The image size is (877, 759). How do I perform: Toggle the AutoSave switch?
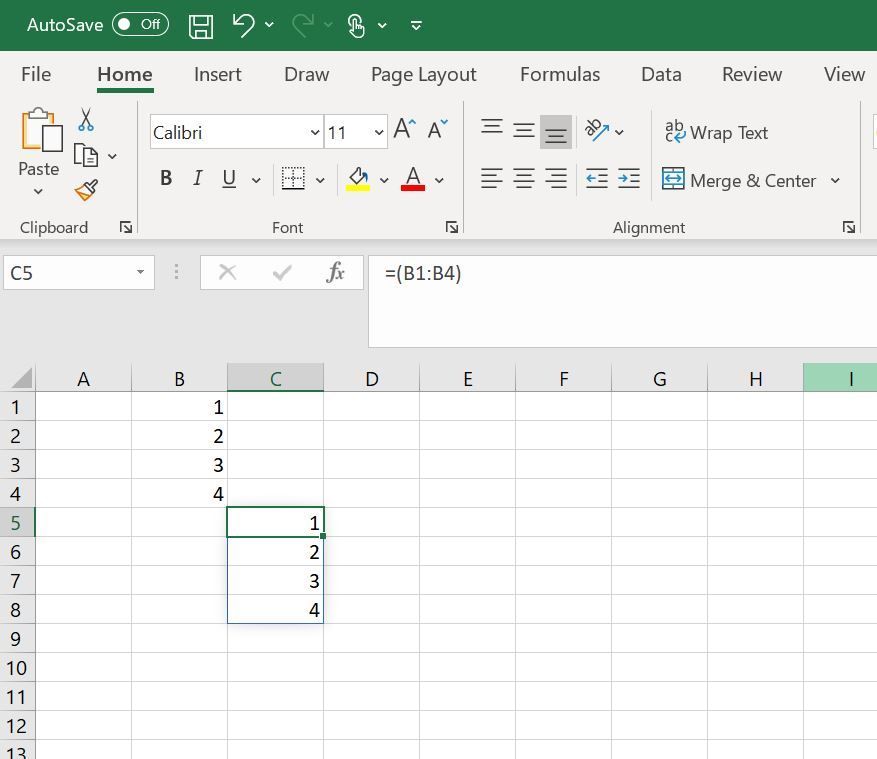[x=140, y=25]
